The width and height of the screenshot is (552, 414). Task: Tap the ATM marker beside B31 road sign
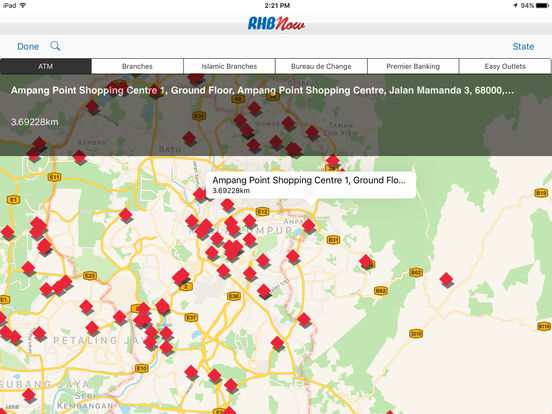[366, 261]
